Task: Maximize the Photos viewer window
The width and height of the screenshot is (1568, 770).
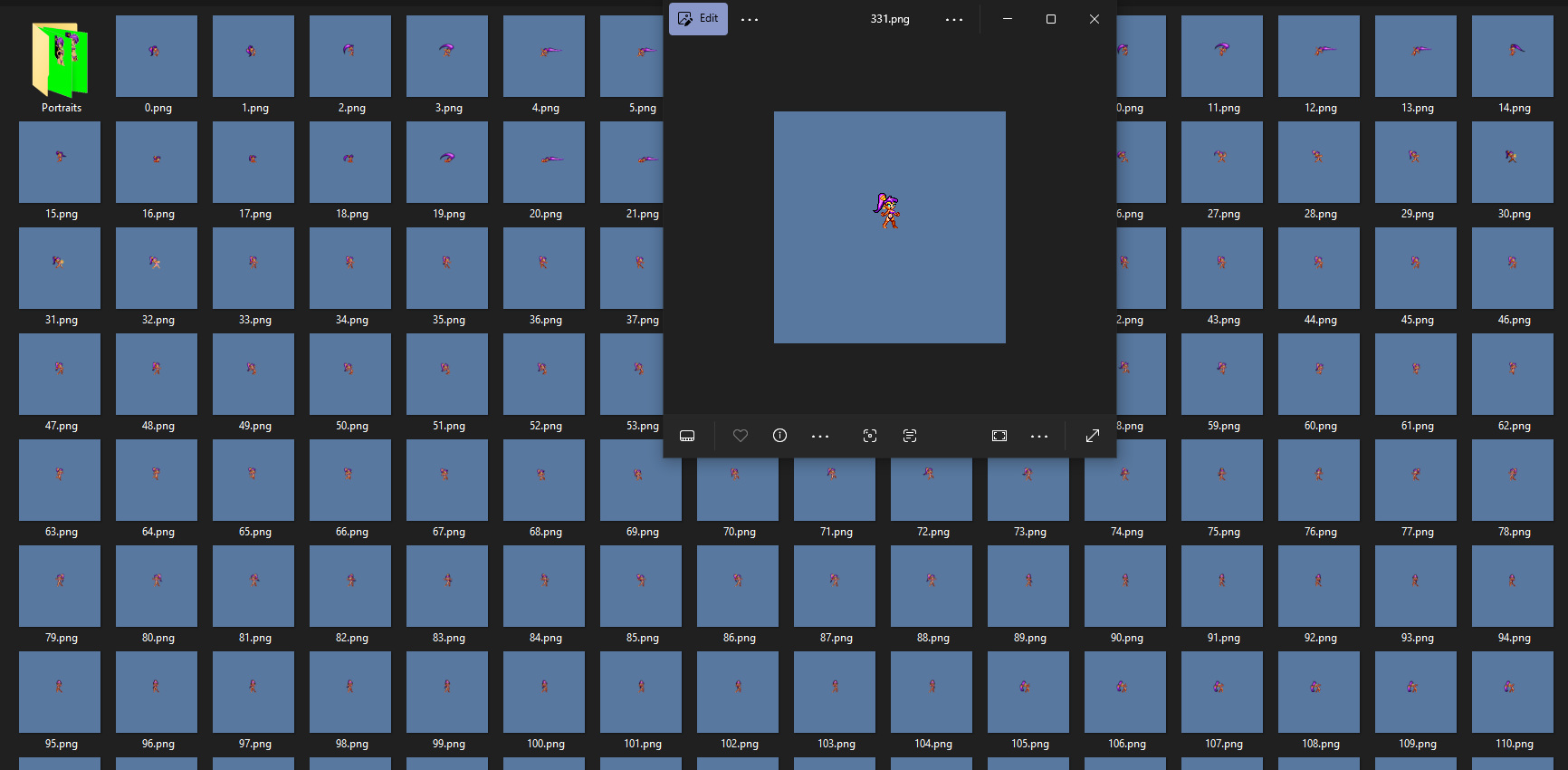Action: point(1051,19)
